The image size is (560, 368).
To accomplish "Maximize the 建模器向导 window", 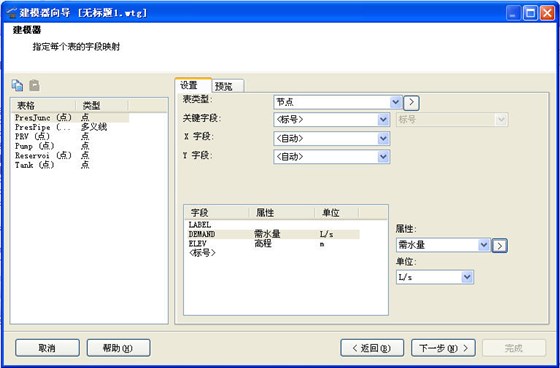I will [x=531, y=14].
